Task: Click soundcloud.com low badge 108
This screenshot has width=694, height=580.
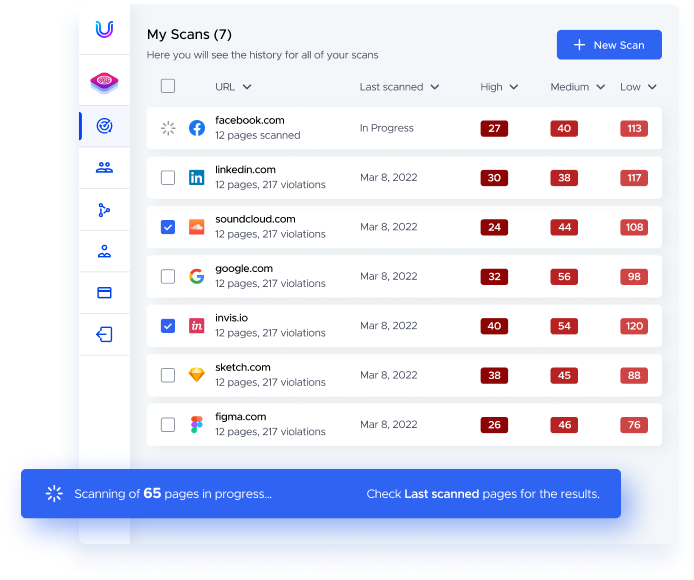Action: 634,227
